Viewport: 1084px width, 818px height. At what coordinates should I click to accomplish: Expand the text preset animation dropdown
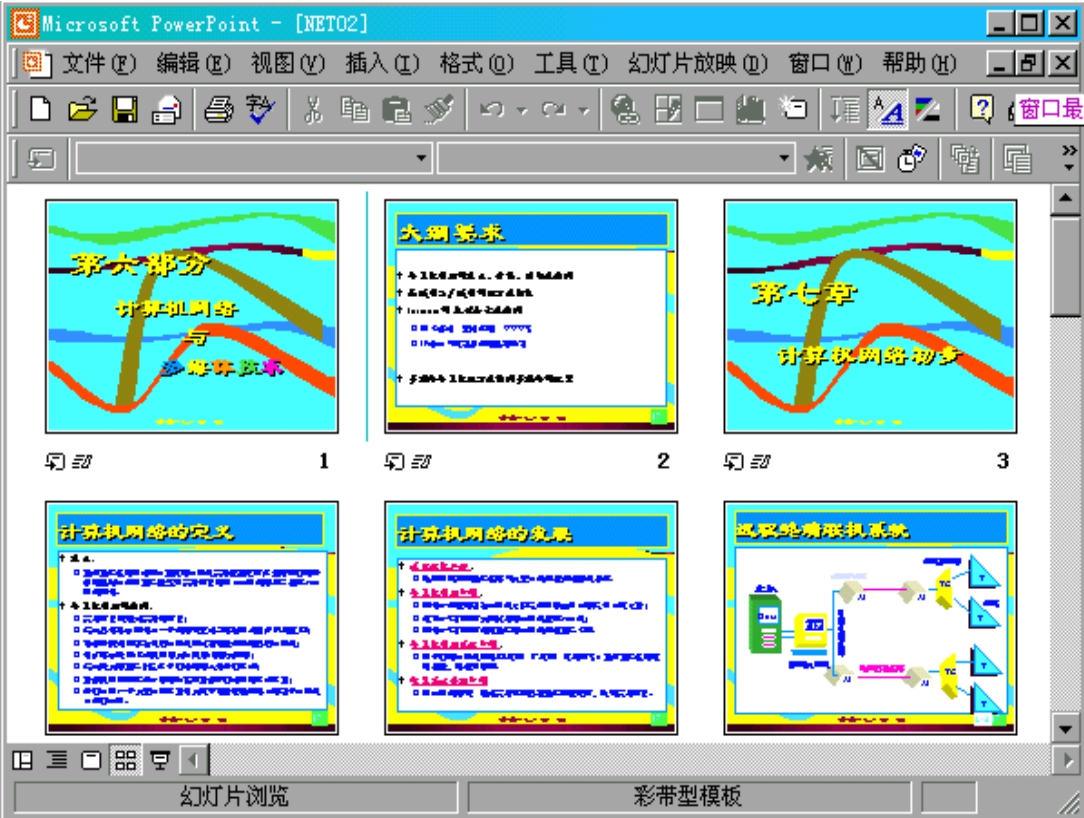coord(785,159)
